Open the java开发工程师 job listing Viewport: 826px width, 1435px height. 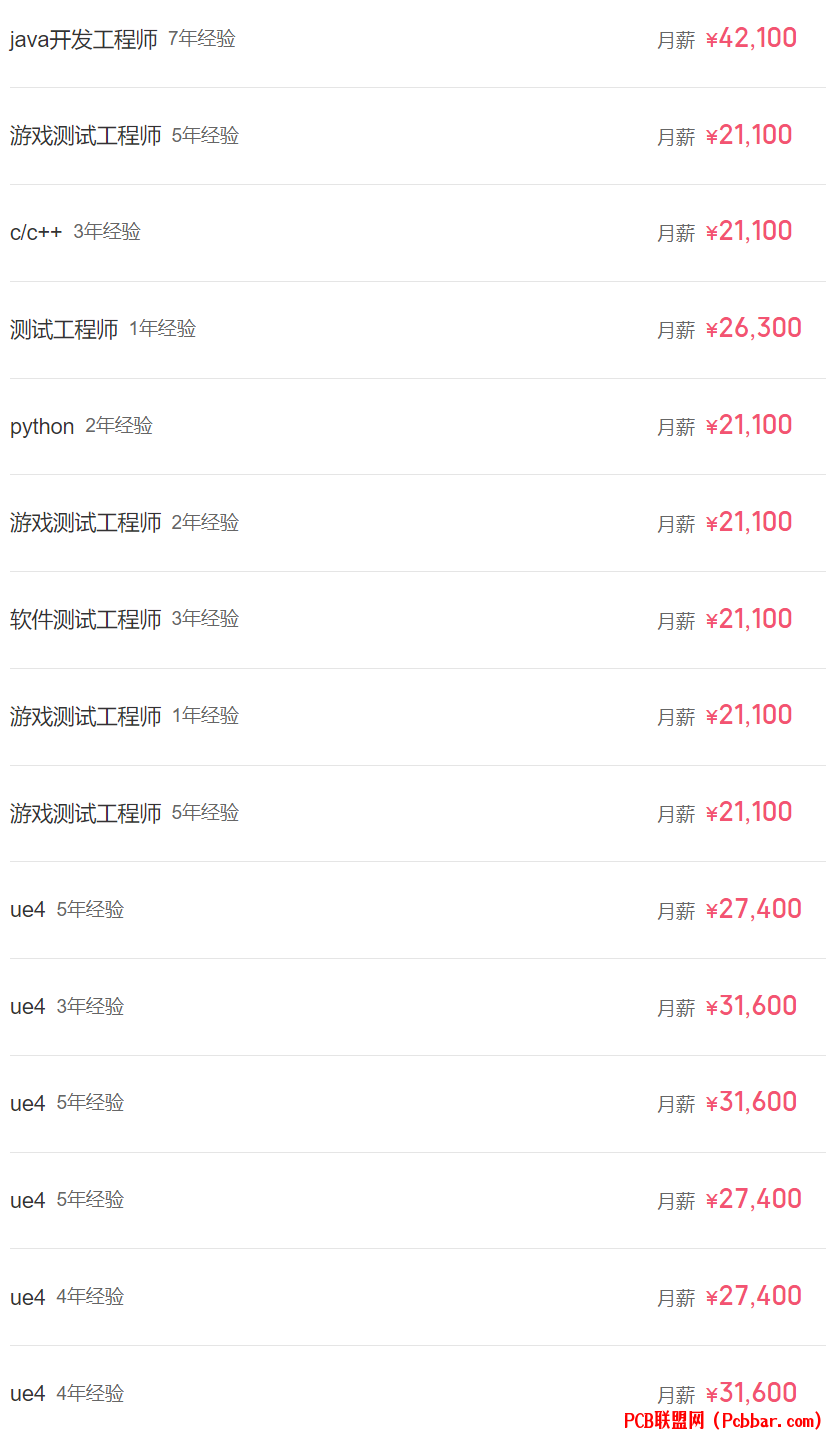click(84, 40)
